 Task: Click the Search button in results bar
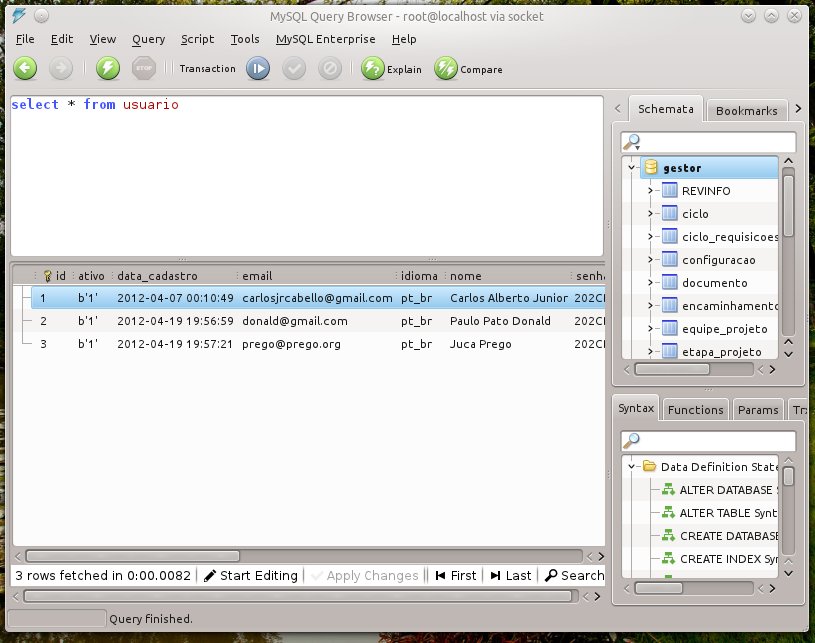coord(574,575)
